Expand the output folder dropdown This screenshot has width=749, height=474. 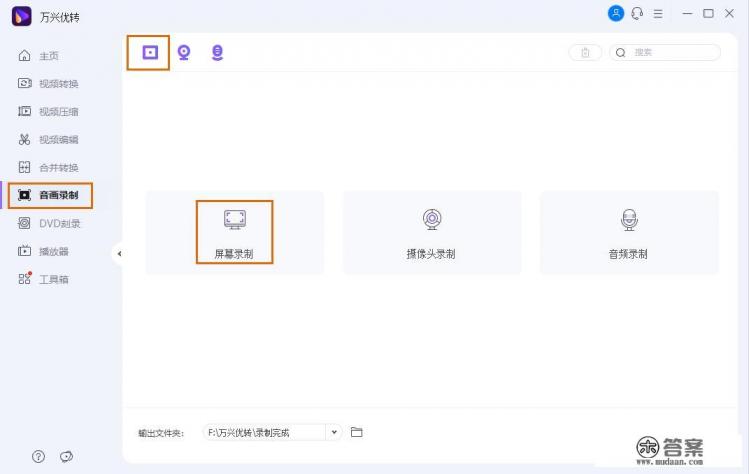coord(334,432)
